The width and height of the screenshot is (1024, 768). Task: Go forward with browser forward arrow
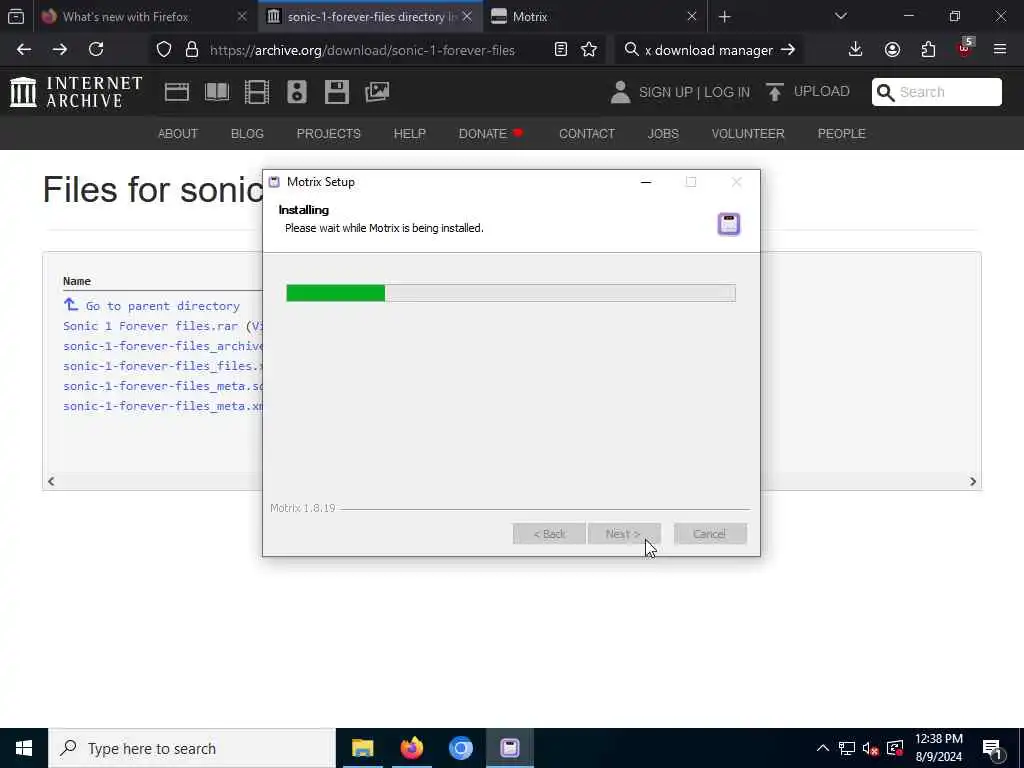59,50
